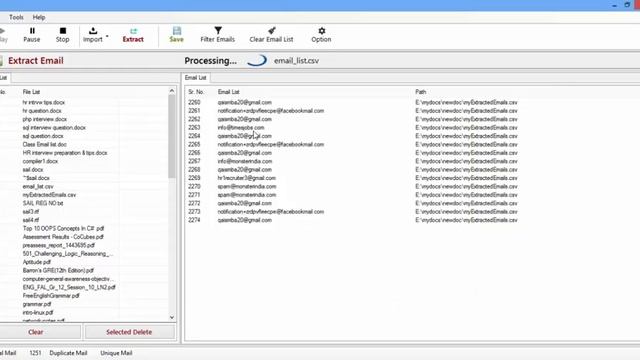Click the Clear button under file list
This screenshot has height=360, width=640.
36,332
